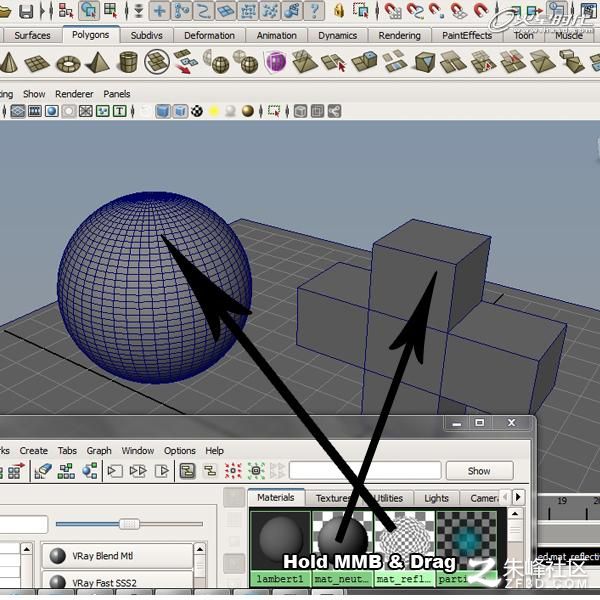600x600 pixels.
Task: Click the Extrude cube icon with blue face
Action: pos(365,62)
